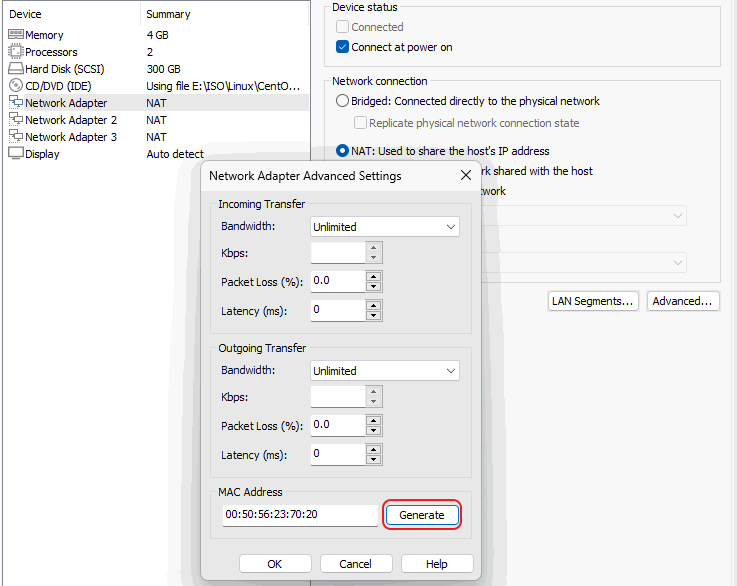
Task: Open the LAN Segments settings
Action: coord(593,301)
